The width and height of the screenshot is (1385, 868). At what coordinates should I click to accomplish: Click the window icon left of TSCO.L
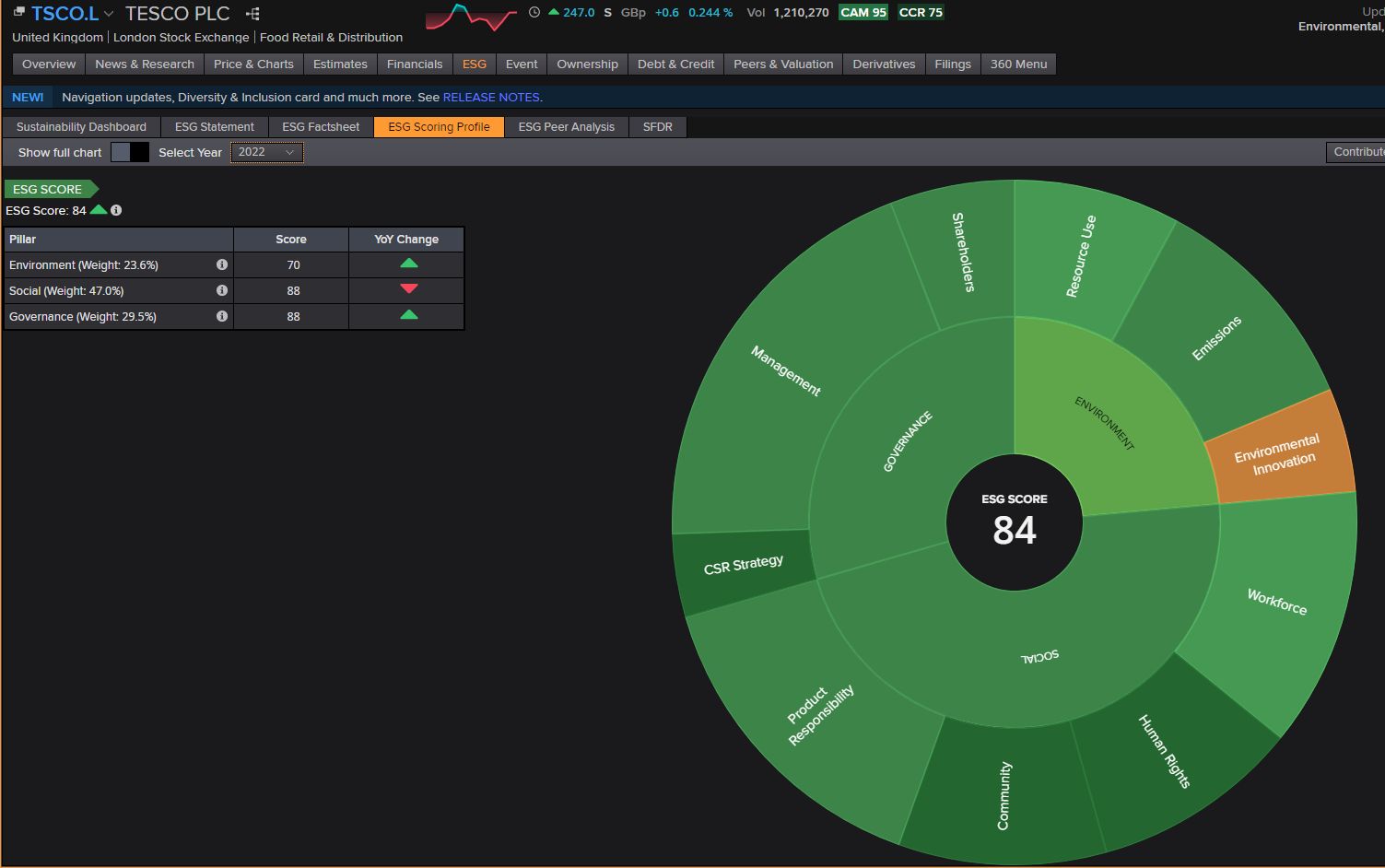click(19, 12)
